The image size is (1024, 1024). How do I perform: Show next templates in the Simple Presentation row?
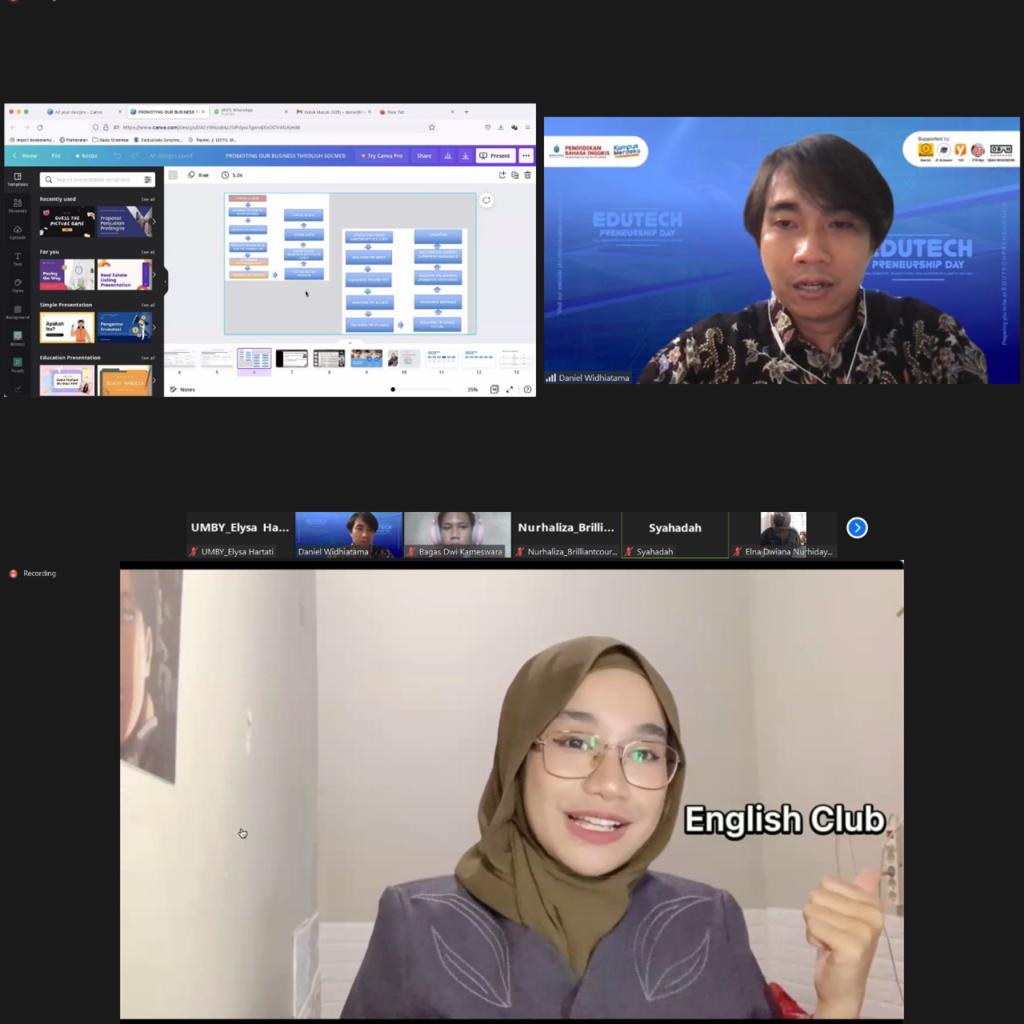click(x=154, y=327)
